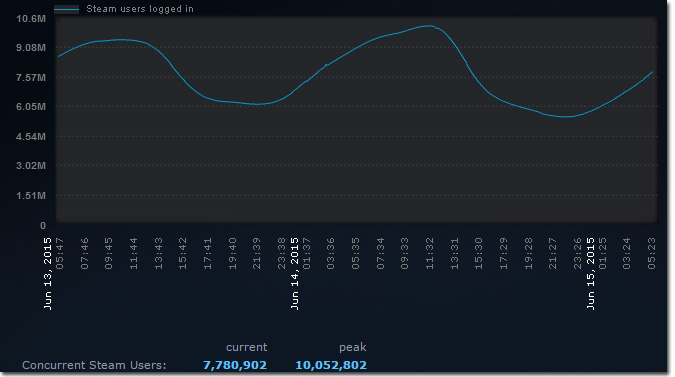The height and width of the screenshot is (377, 675).
Task: Click the 01:25 time label
Action: click(x=603, y=253)
